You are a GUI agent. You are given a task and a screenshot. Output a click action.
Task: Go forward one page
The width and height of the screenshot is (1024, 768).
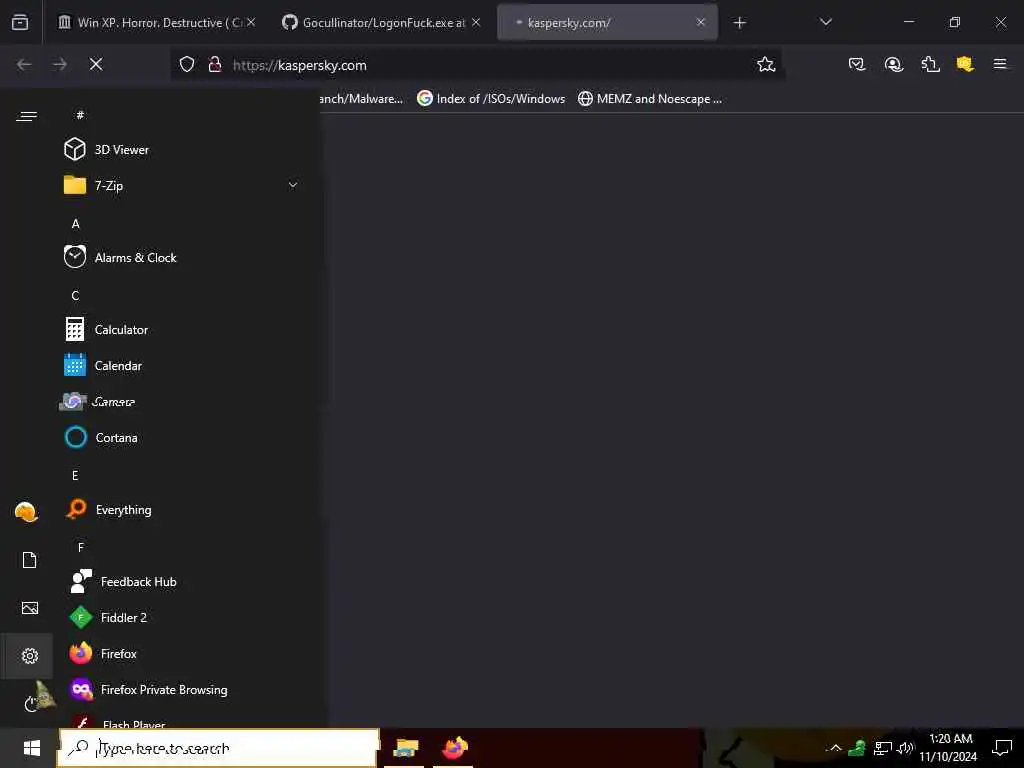tap(60, 64)
